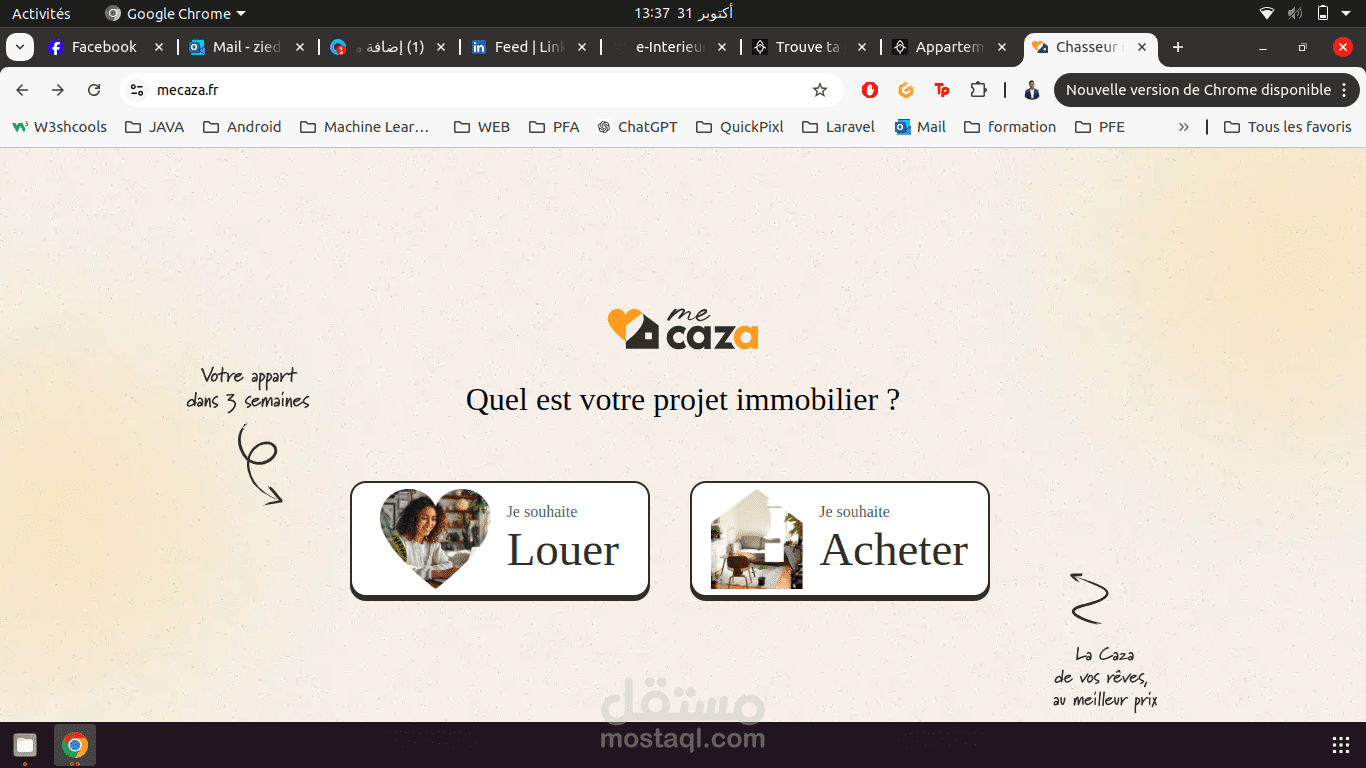The height and width of the screenshot is (768, 1366).
Task: Open the formation bookmarks folder
Action: (x=1010, y=127)
